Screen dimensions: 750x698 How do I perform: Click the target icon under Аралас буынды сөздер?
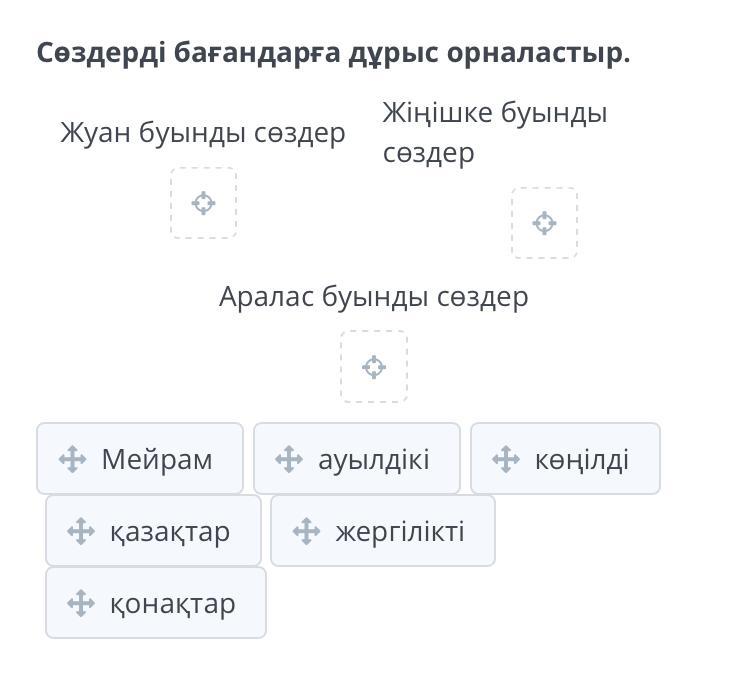[x=374, y=367]
